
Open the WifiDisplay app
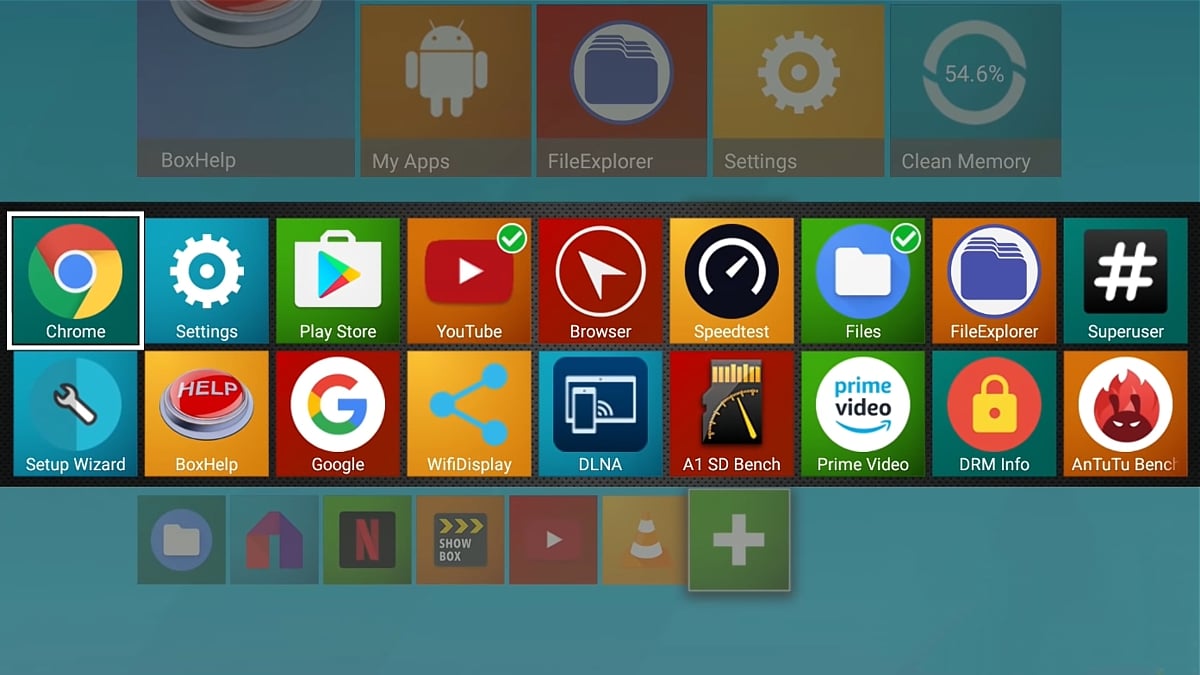click(x=469, y=414)
